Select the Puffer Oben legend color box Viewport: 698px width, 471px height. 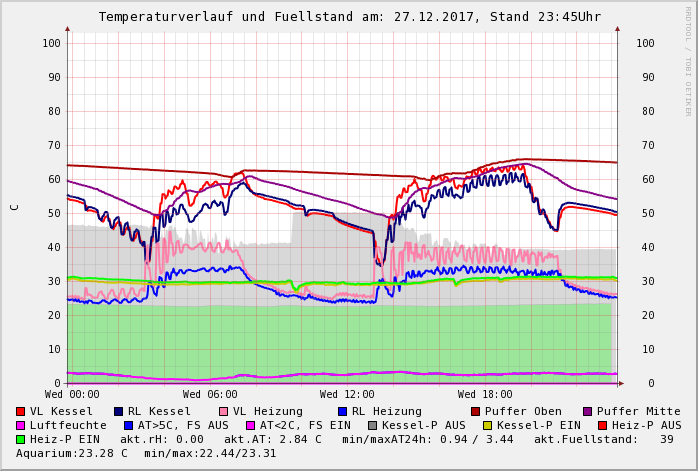475,411
